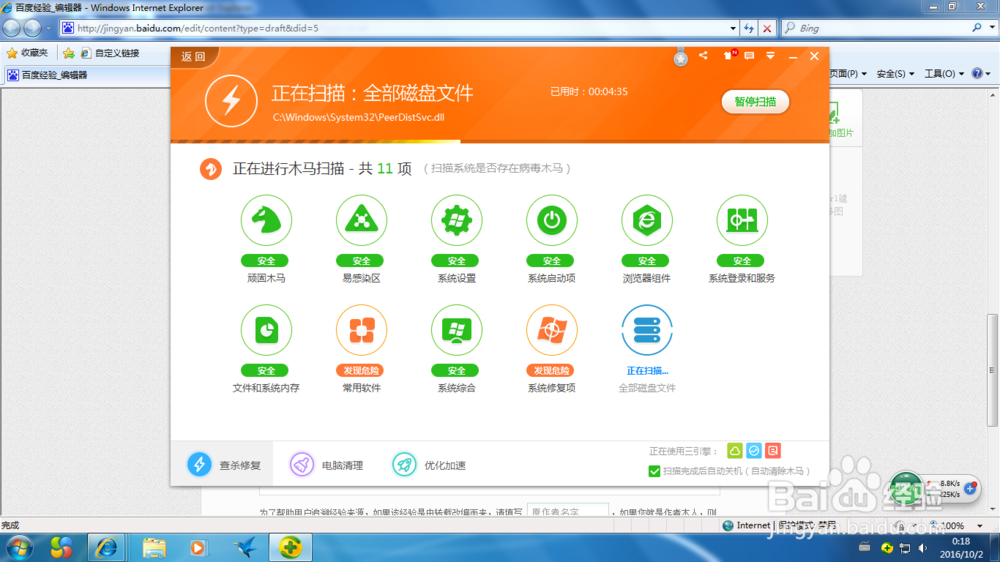Click the blue engine icon
Viewport: 1000px width, 562px height.
coord(754,451)
